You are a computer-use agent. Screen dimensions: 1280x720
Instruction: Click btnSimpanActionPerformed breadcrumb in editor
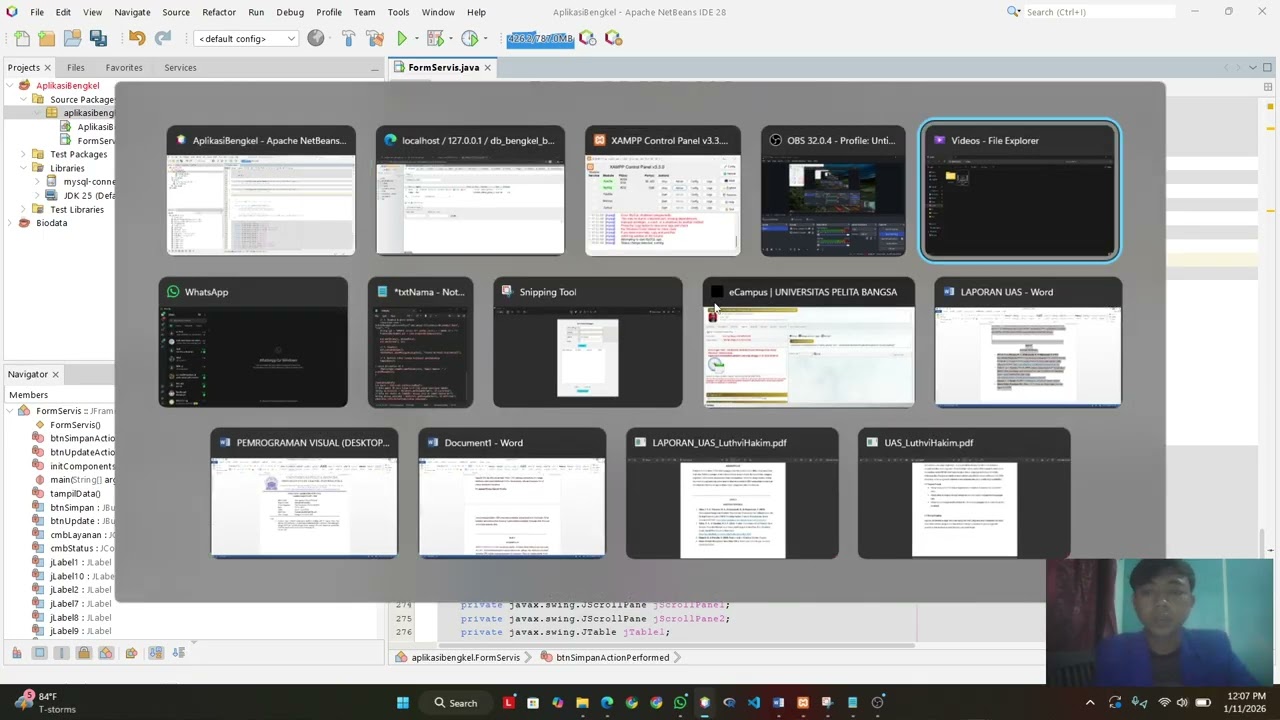tap(612, 657)
